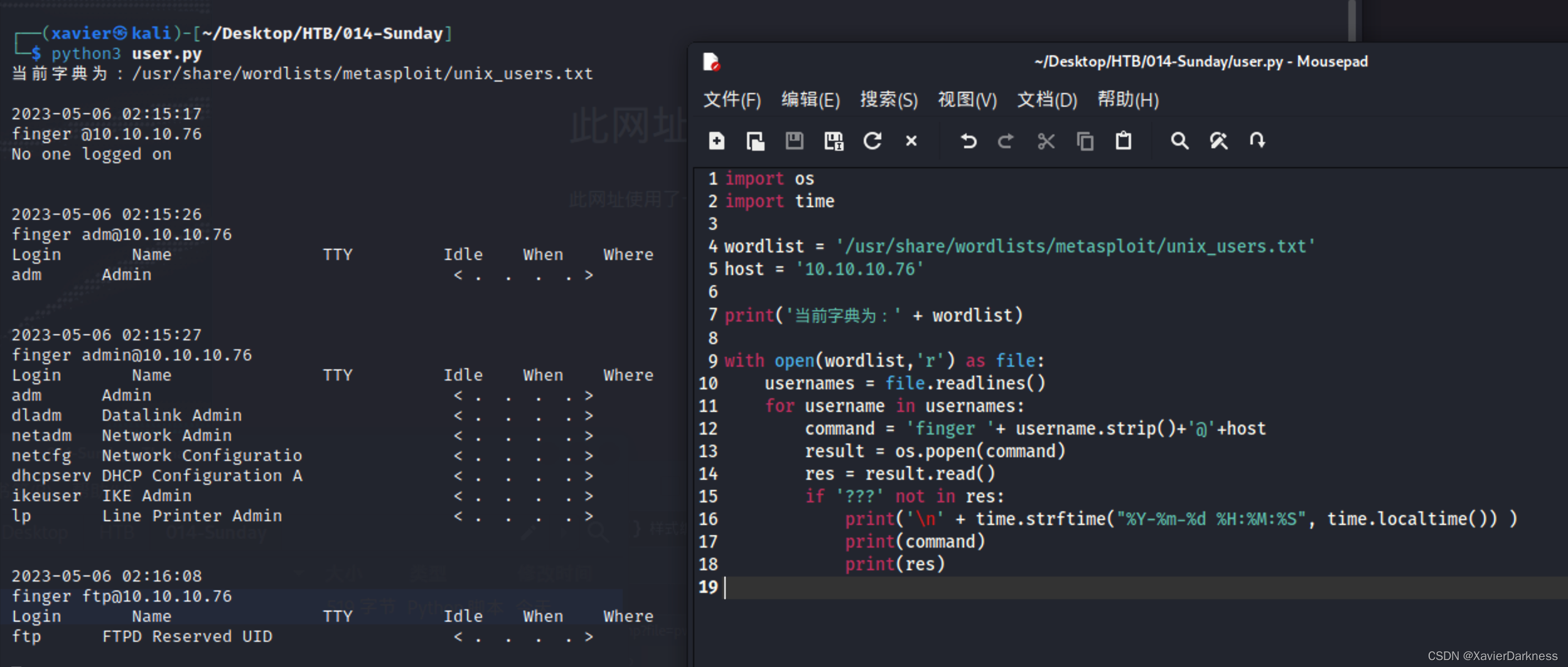Open the 视图(V) menu
This screenshot has width=1568, height=667.
pos(967,100)
